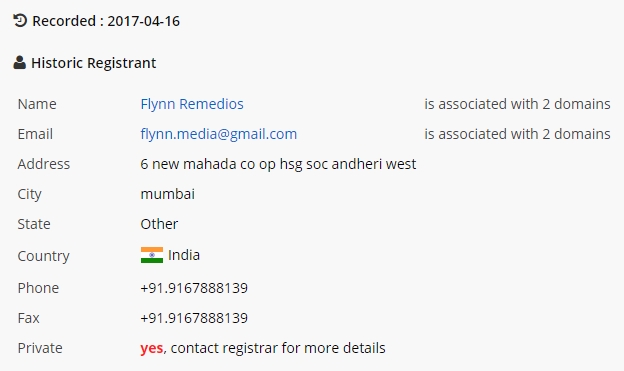Open the flynn.media@gmail.com email link
Image resolution: width=624 pixels, height=371 pixels.
pos(218,134)
